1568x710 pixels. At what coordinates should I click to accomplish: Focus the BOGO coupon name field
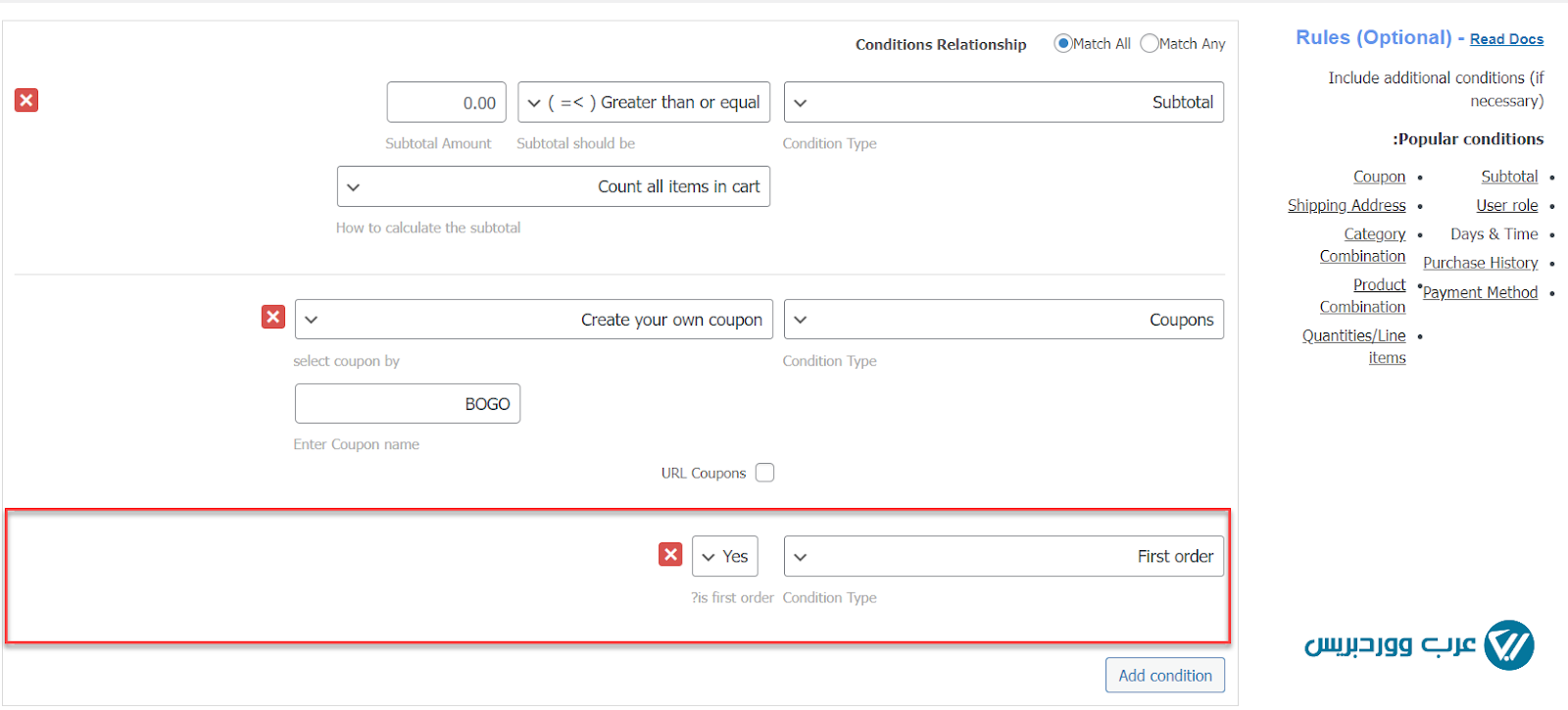click(x=408, y=404)
